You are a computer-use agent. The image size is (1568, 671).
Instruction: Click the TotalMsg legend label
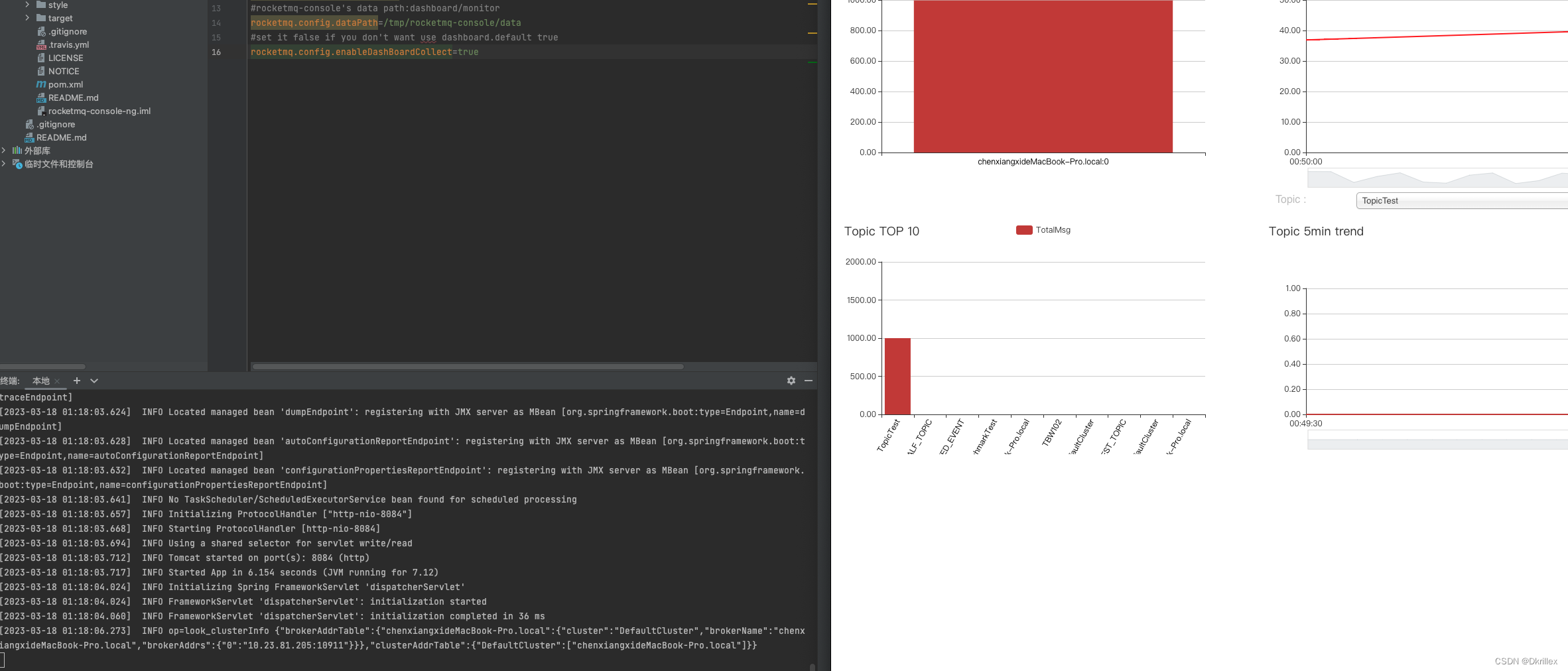pyautogui.click(x=1053, y=230)
